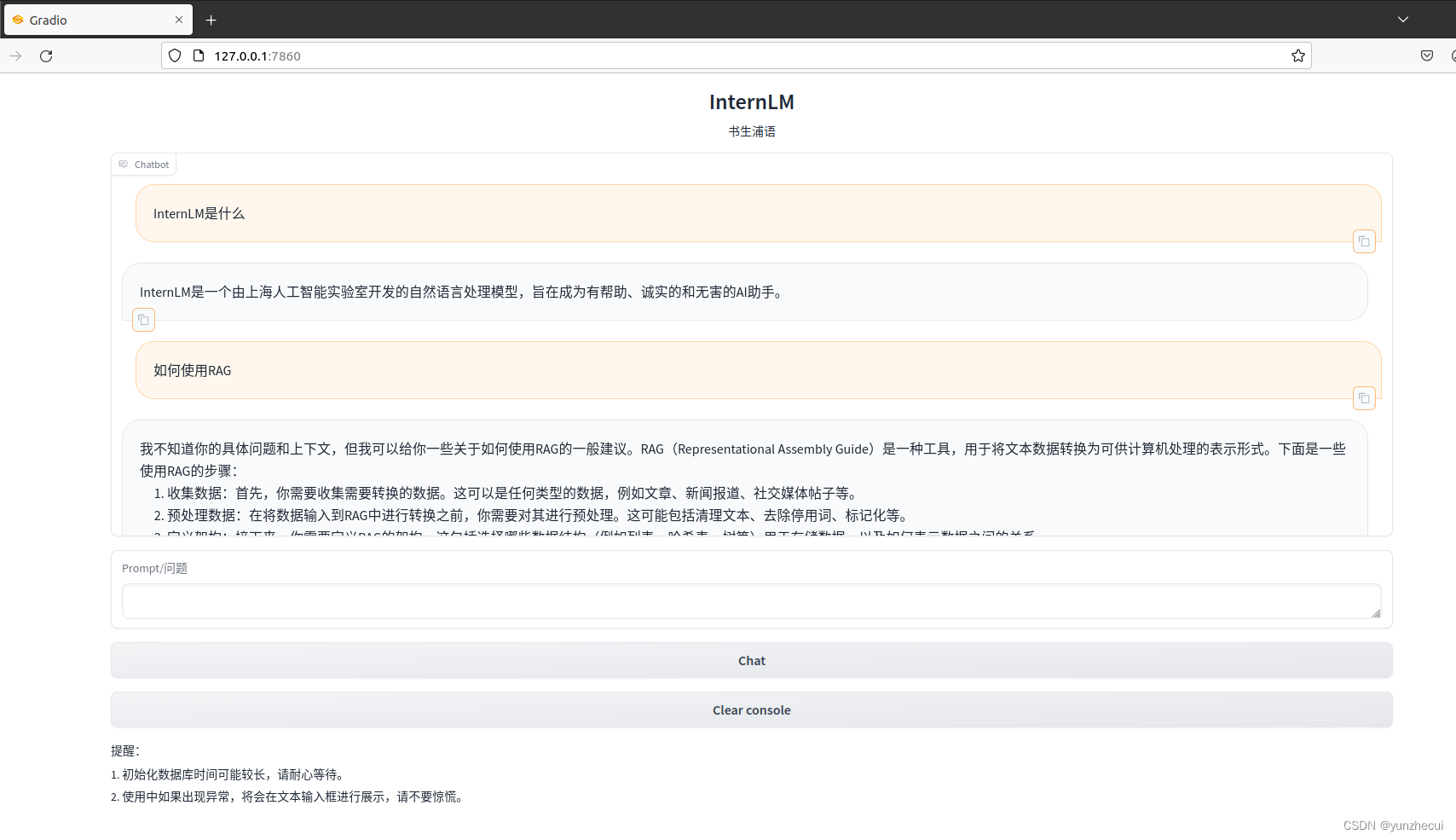The image size is (1456, 840).
Task: Select the Gradio browser tab
Action: coord(98,20)
